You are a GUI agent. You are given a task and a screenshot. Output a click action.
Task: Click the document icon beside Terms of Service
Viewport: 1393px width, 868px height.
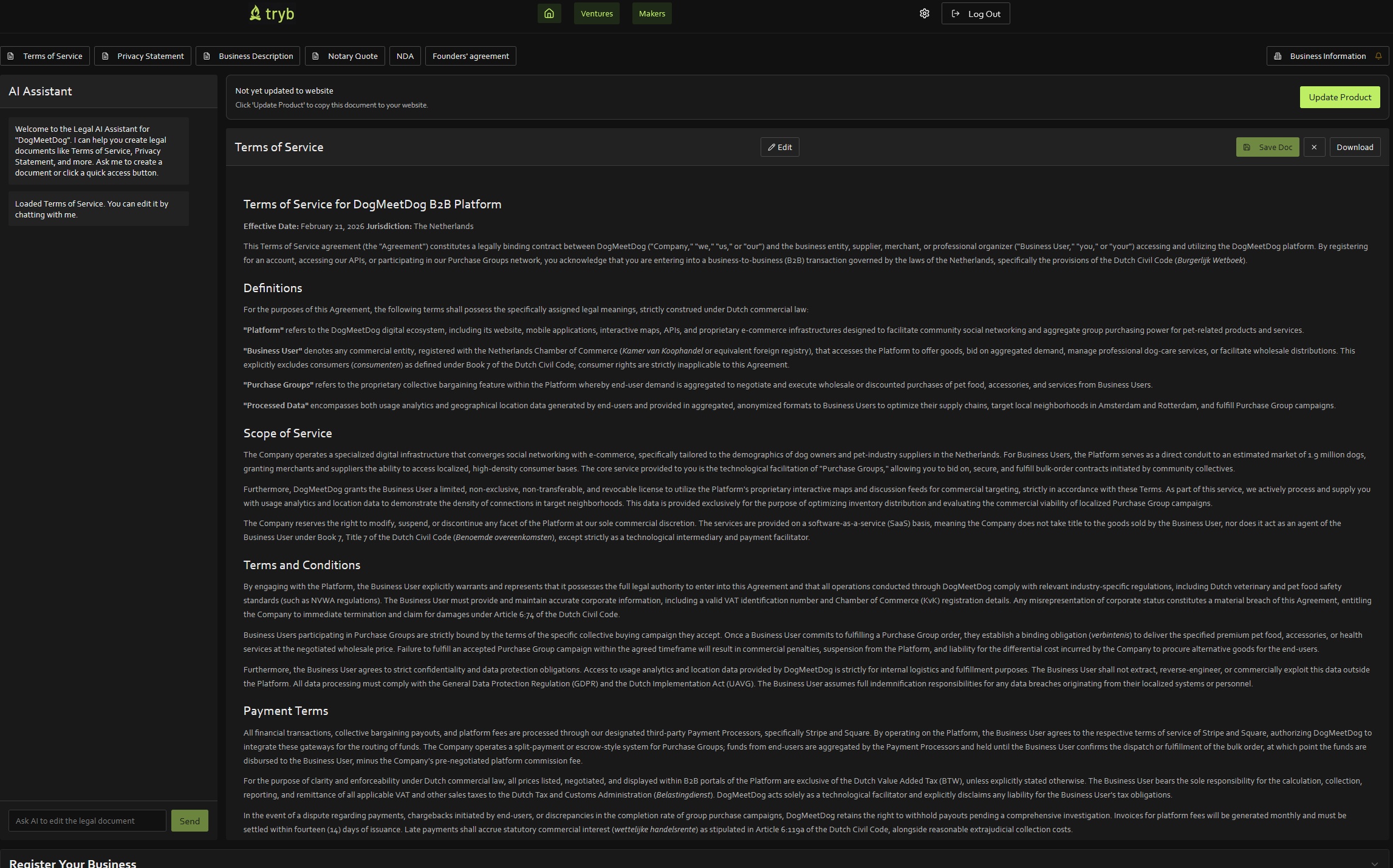(11, 56)
